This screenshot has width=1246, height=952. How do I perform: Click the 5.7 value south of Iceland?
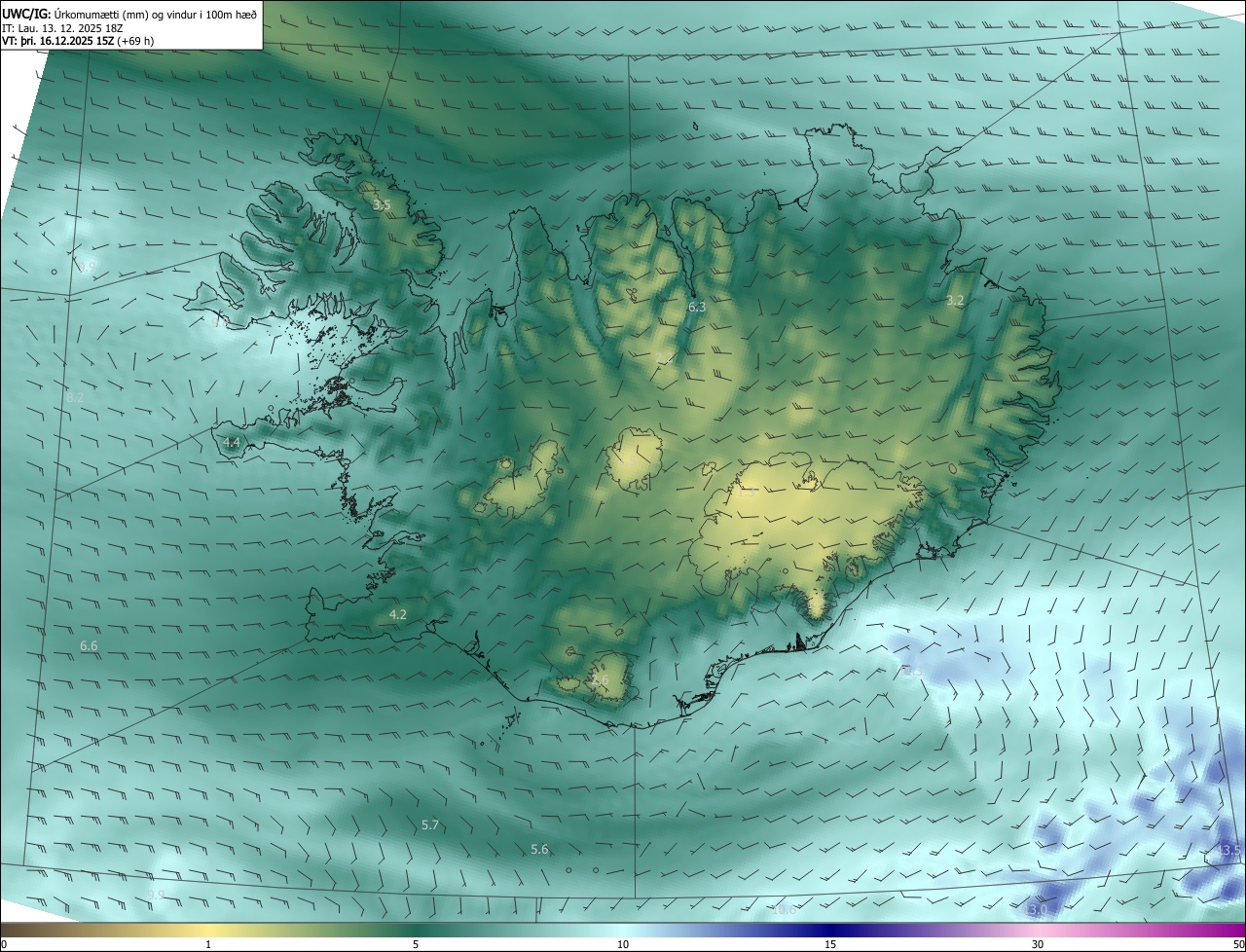[x=430, y=824]
